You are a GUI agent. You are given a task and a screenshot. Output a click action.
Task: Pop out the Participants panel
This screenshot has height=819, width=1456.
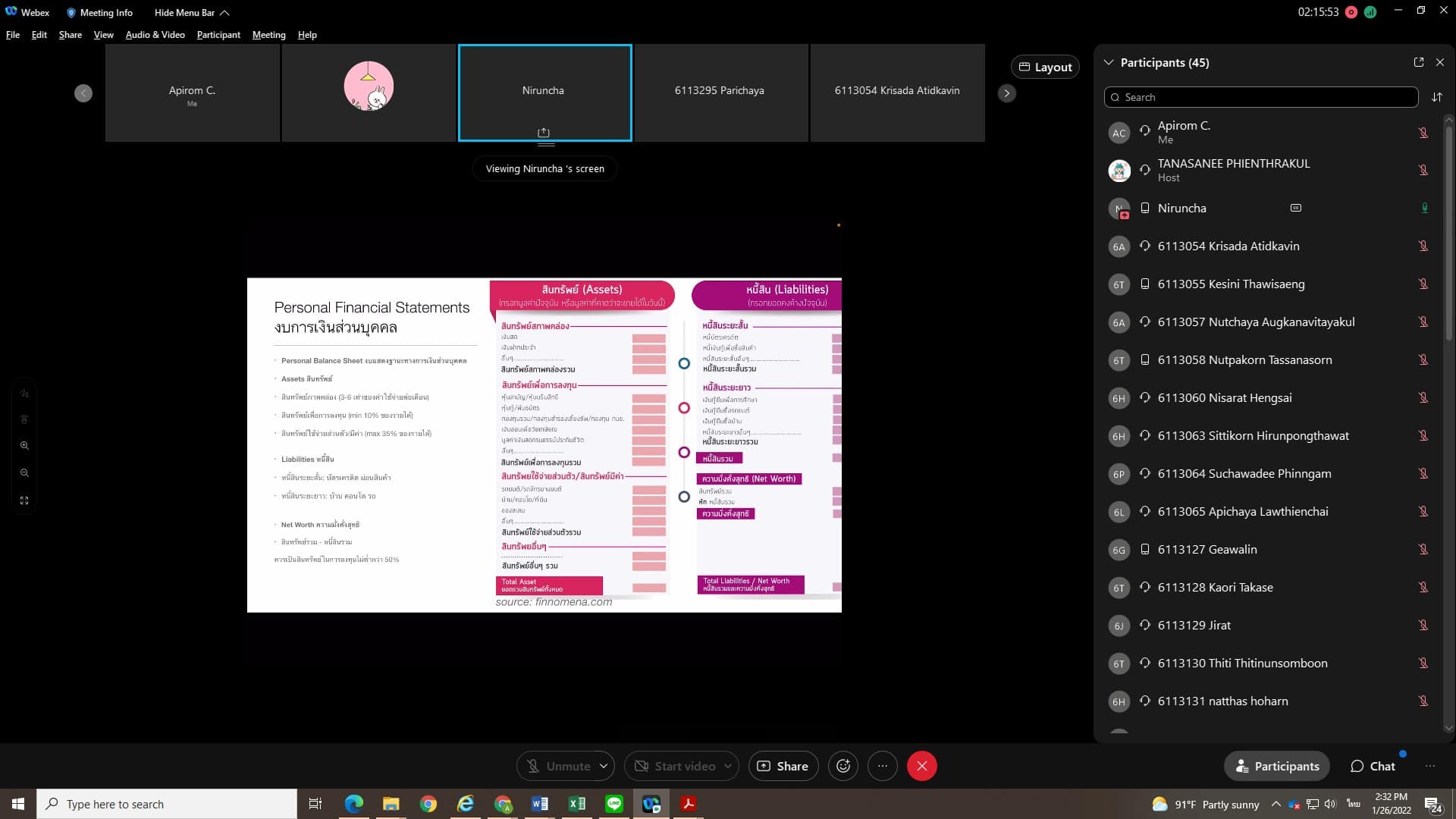coord(1418,62)
